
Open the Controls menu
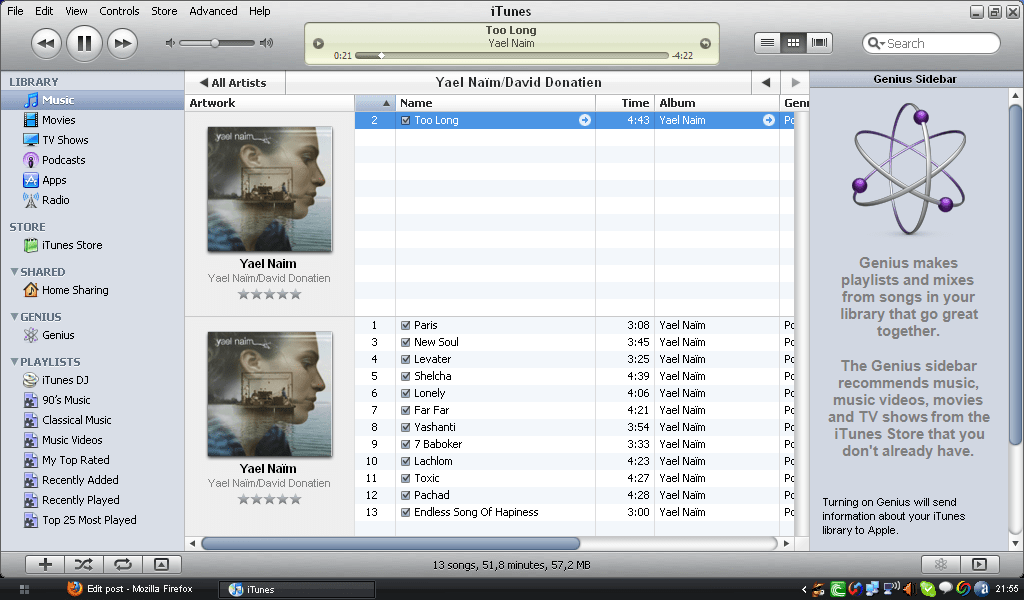click(x=120, y=11)
